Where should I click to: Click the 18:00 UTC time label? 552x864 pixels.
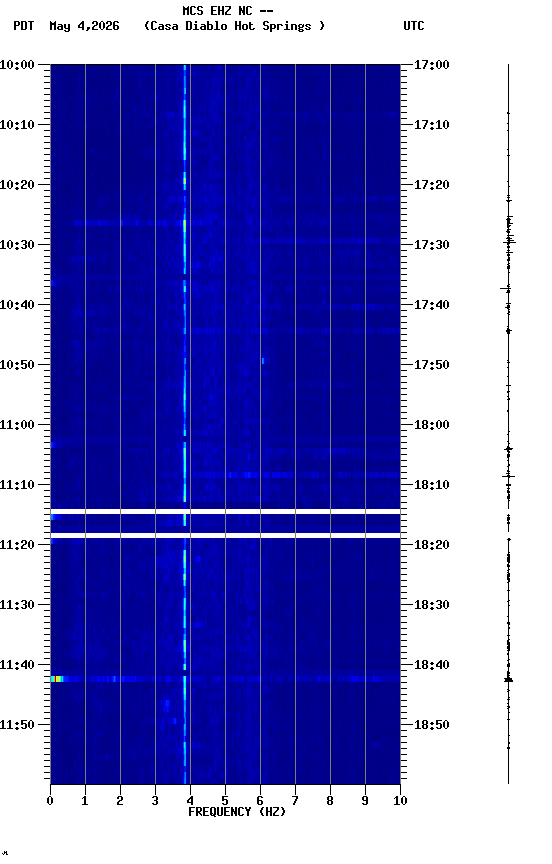point(432,425)
